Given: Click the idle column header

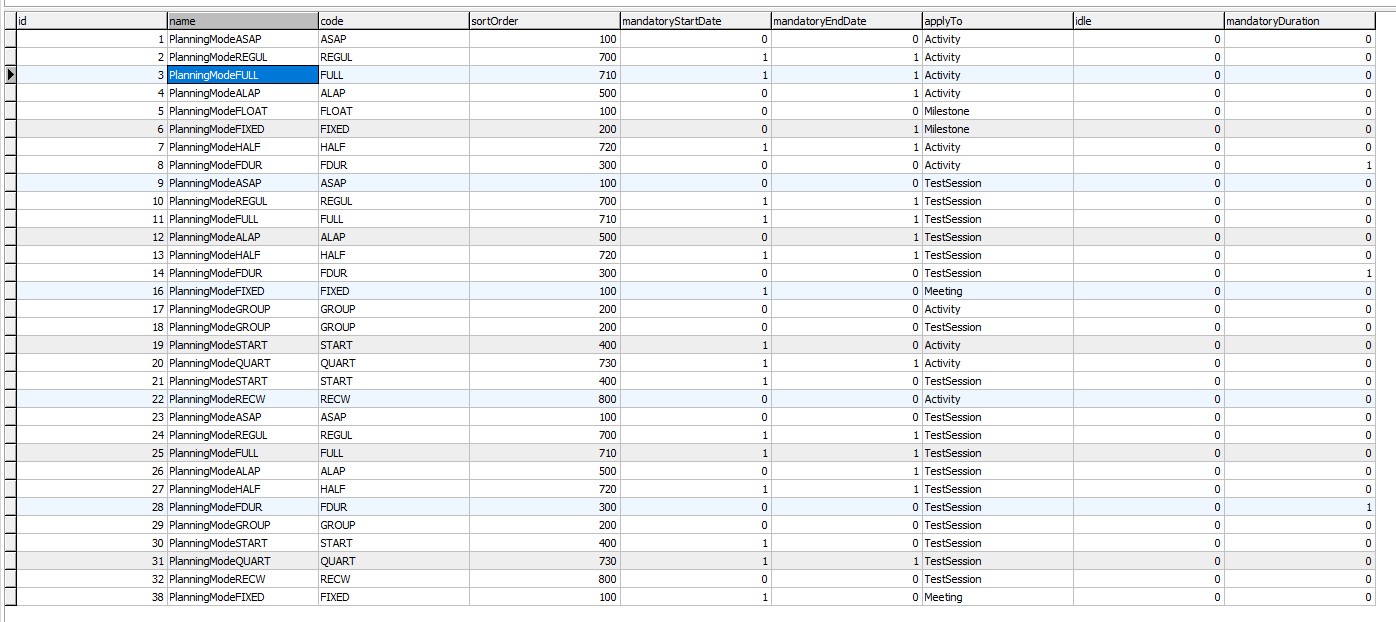Looking at the screenshot, I should pyautogui.click(x=1148, y=20).
